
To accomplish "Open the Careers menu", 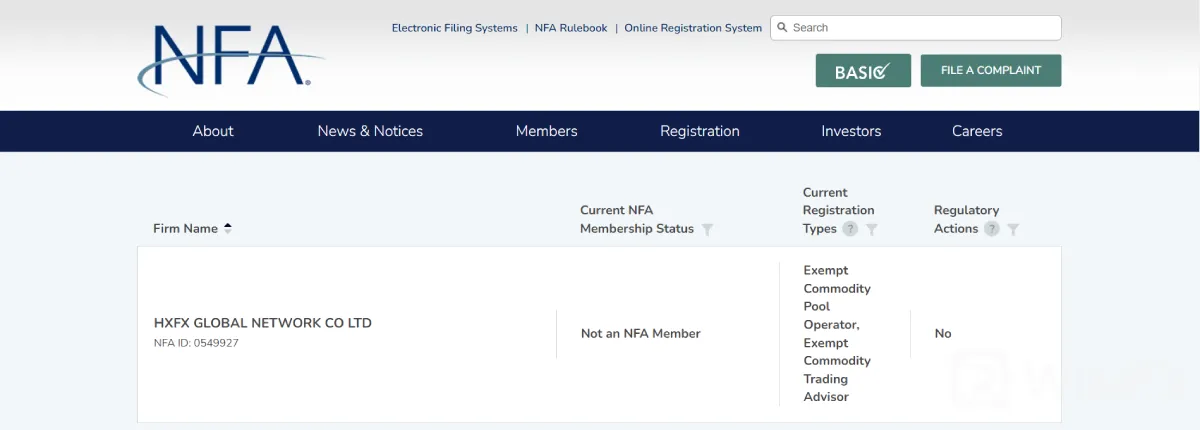I will [977, 131].
